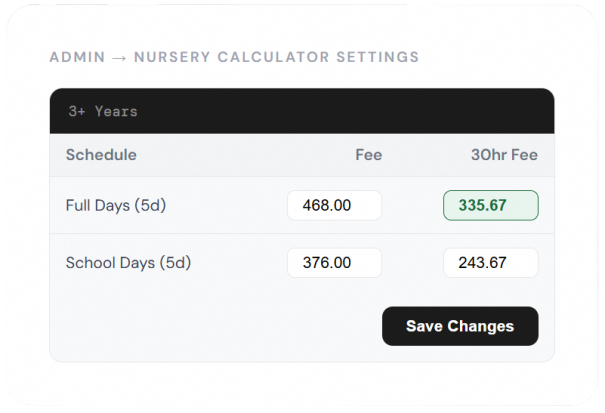
Task: Click the (5d) suffix of School Days
Action: pyautogui.click(x=175, y=263)
